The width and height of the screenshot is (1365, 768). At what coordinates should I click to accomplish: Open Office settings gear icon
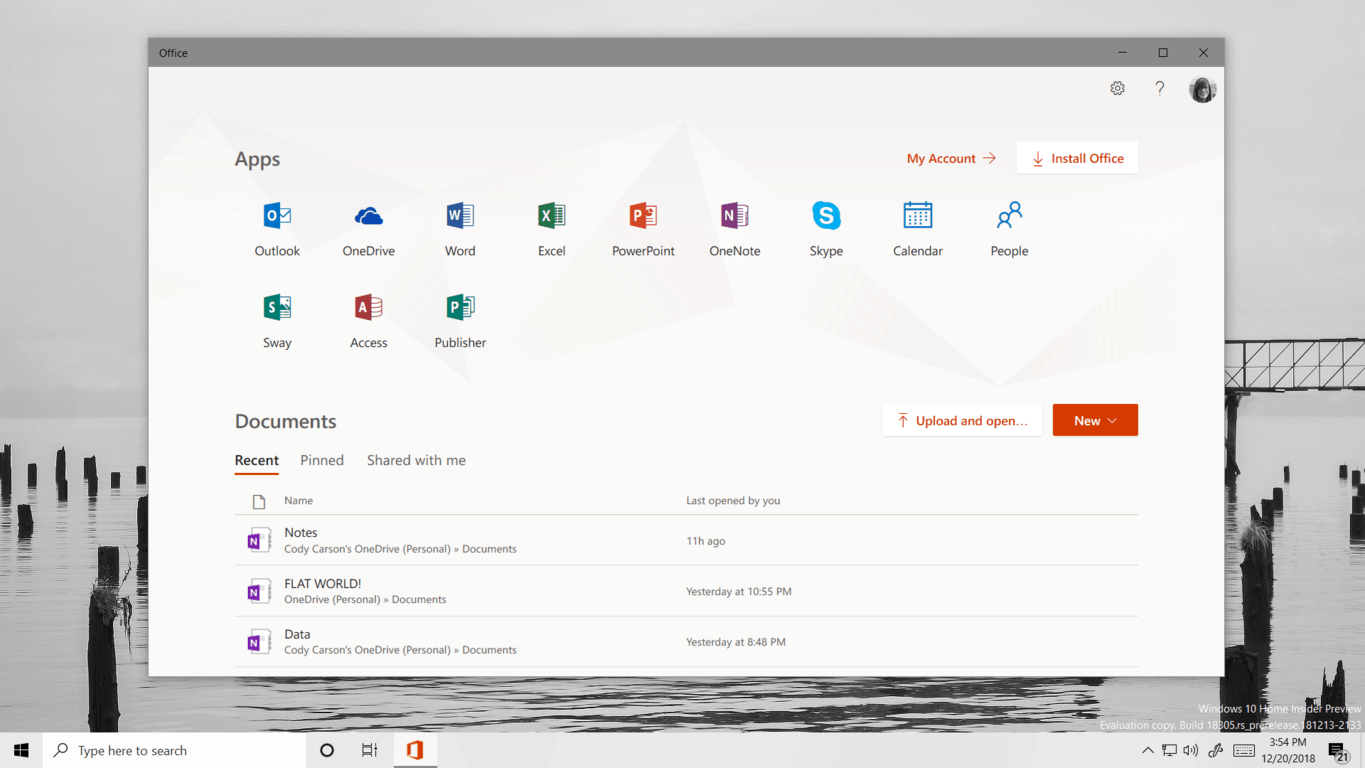click(1118, 88)
